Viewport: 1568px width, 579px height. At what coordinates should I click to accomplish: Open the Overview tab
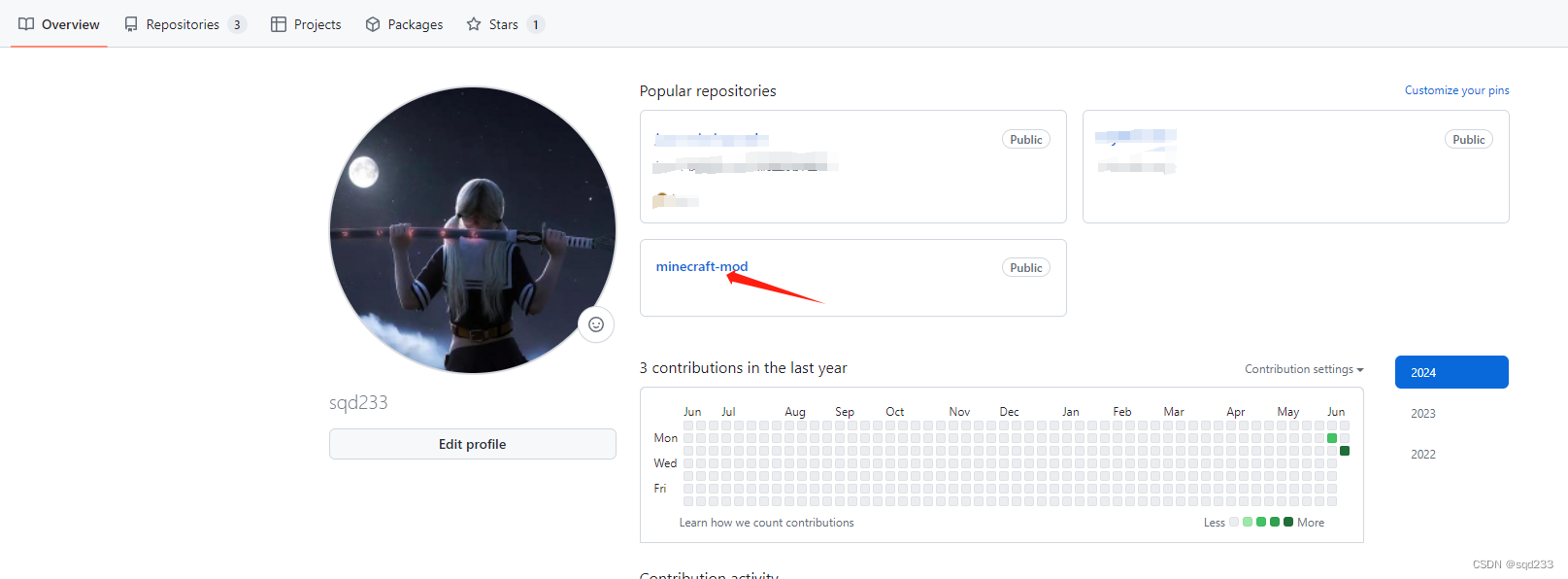click(59, 24)
